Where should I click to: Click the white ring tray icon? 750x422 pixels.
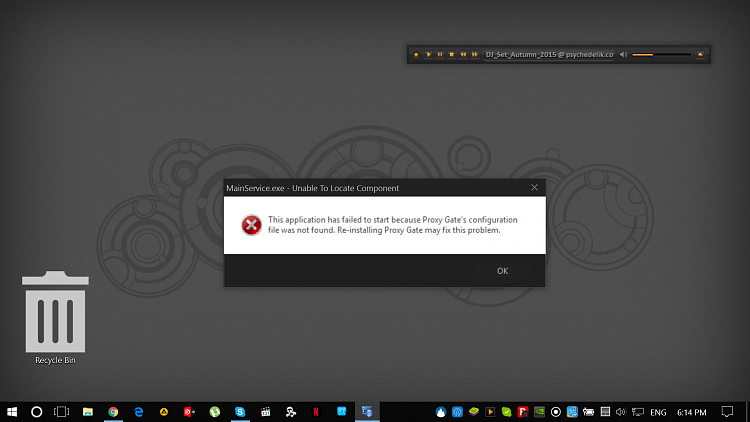click(x=556, y=412)
